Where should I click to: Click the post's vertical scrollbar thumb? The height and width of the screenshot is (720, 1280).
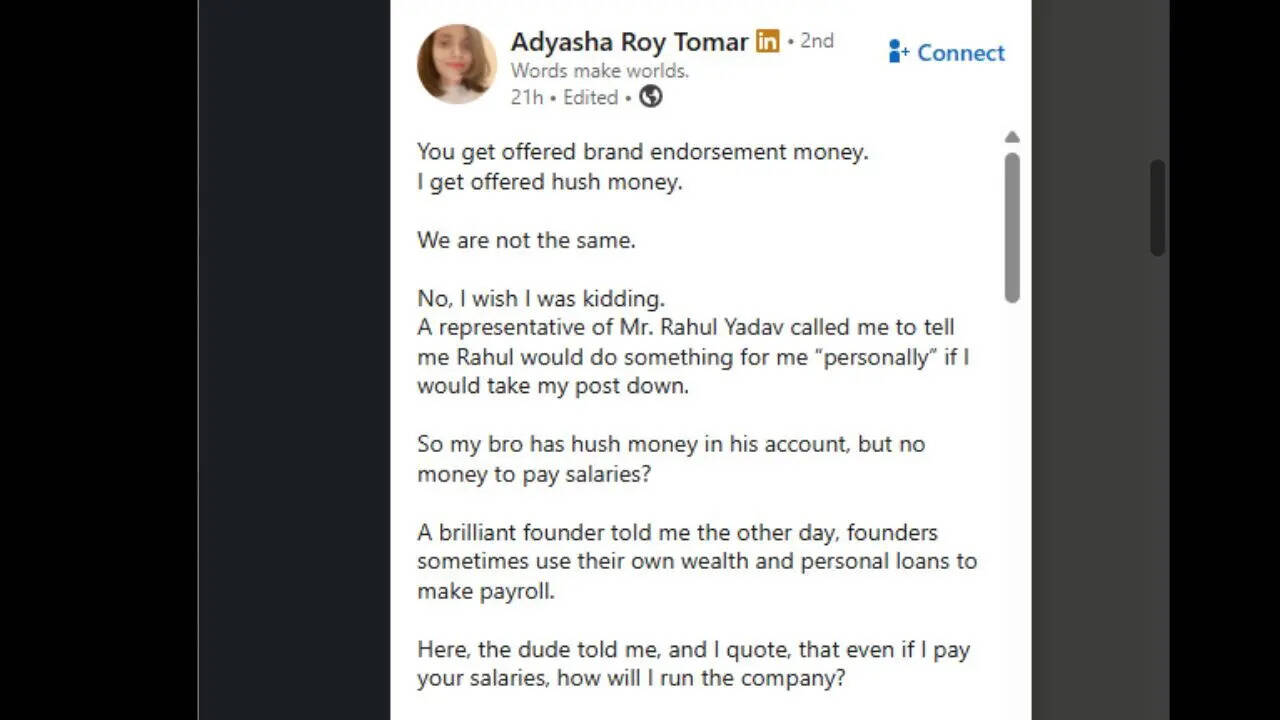coord(1012,226)
